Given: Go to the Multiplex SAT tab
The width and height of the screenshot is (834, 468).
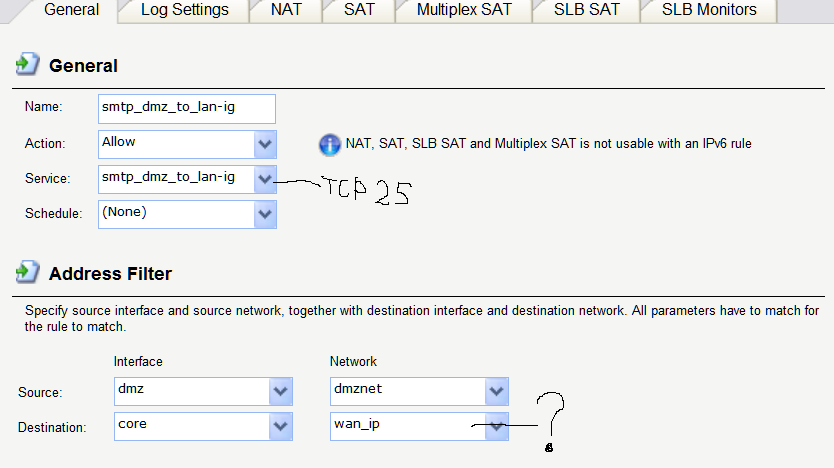Looking at the screenshot, I should click(464, 10).
